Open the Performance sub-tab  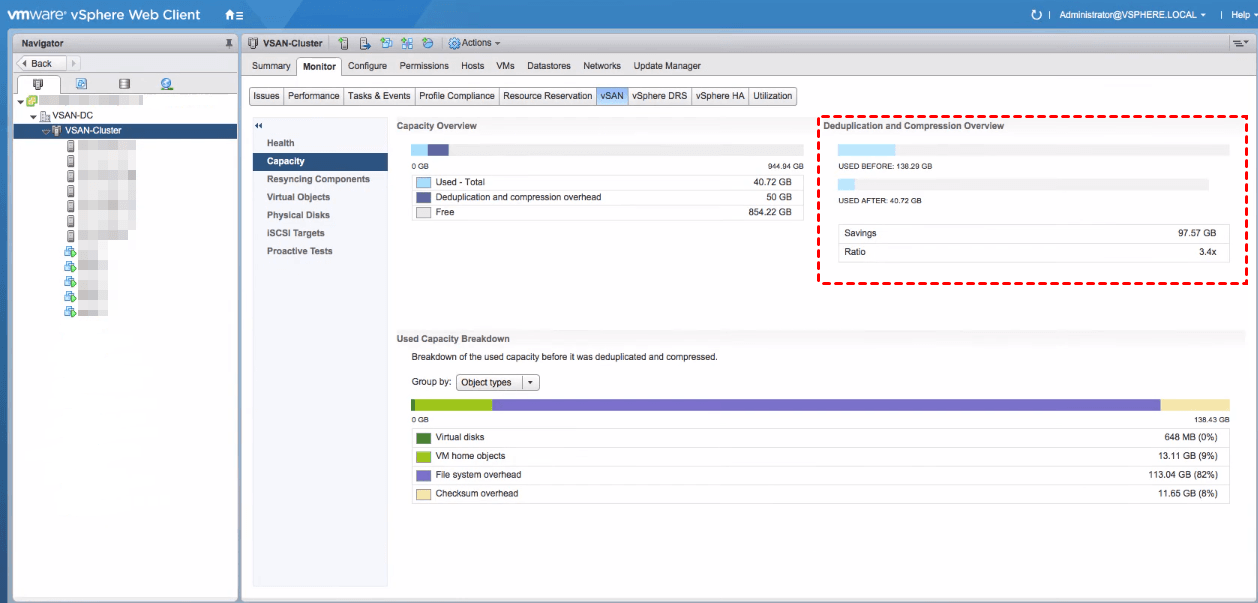point(313,96)
